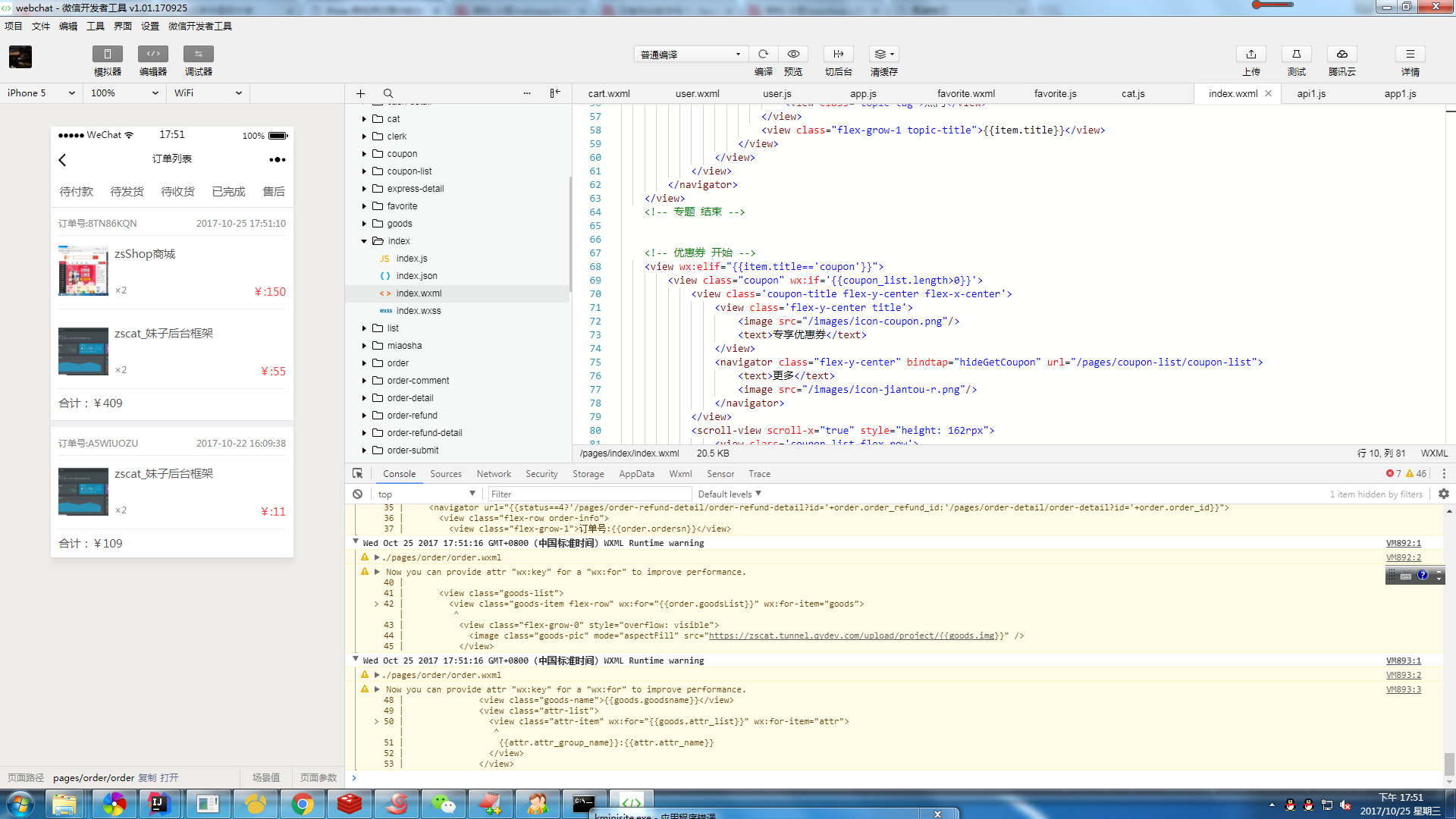Collapse the file tree panel icon
The width and height of the screenshot is (1456, 819).
pos(555,93)
